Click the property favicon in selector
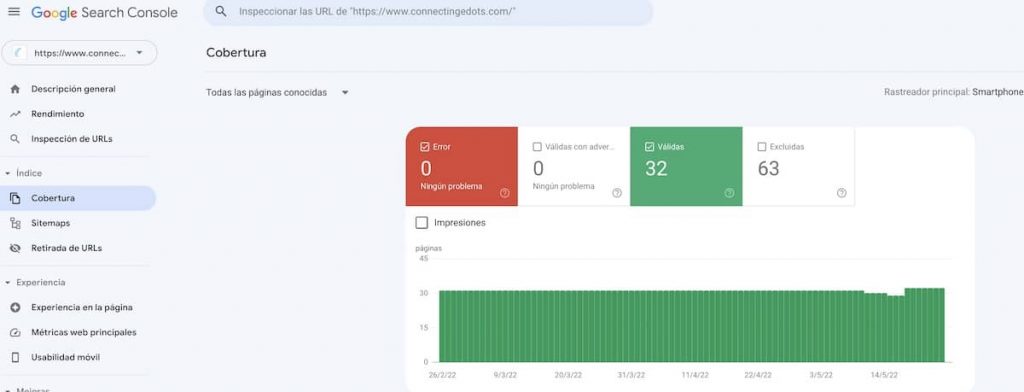 [20, 54]
